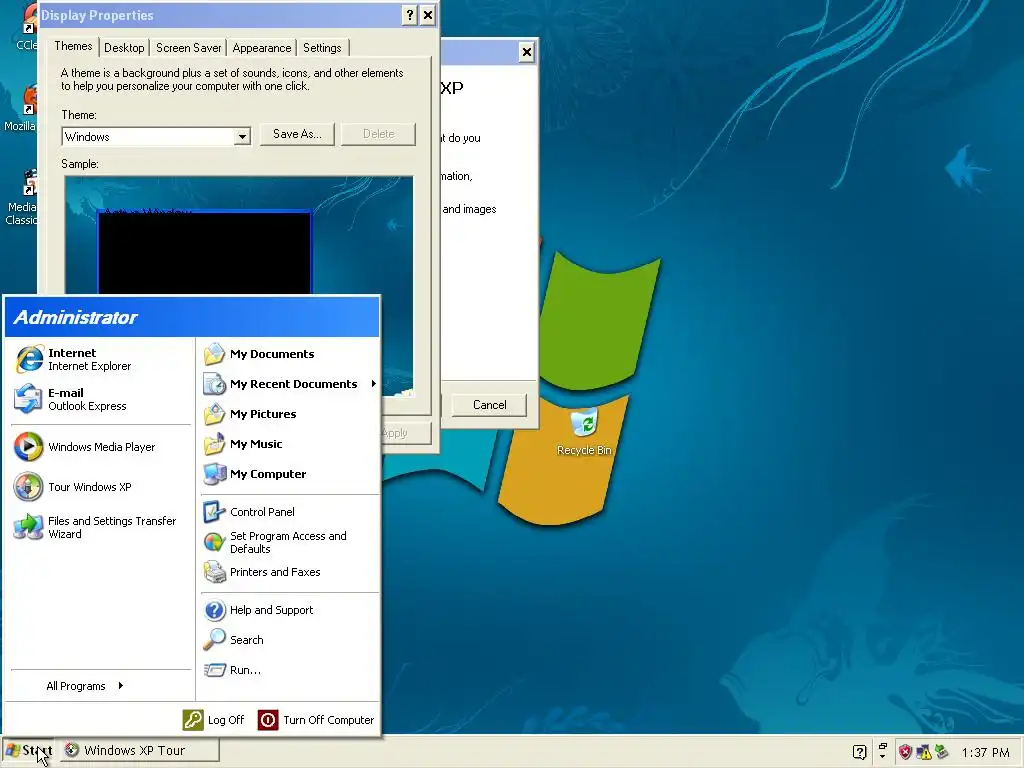The image size is (1024, 768).
Task: Open the red security shield tray icon
Action: pyautogui.click(x=905, y=752)
